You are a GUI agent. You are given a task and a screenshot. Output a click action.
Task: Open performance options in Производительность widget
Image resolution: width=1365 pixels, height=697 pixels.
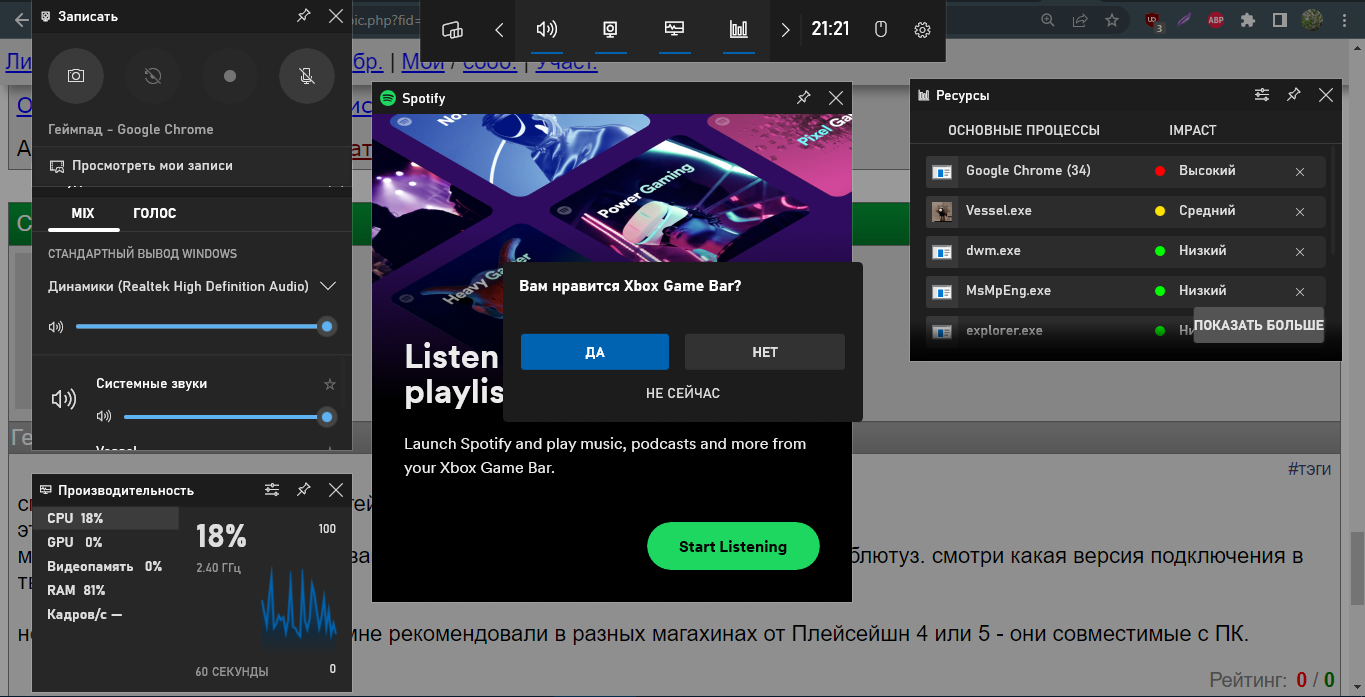pos(272,490)
